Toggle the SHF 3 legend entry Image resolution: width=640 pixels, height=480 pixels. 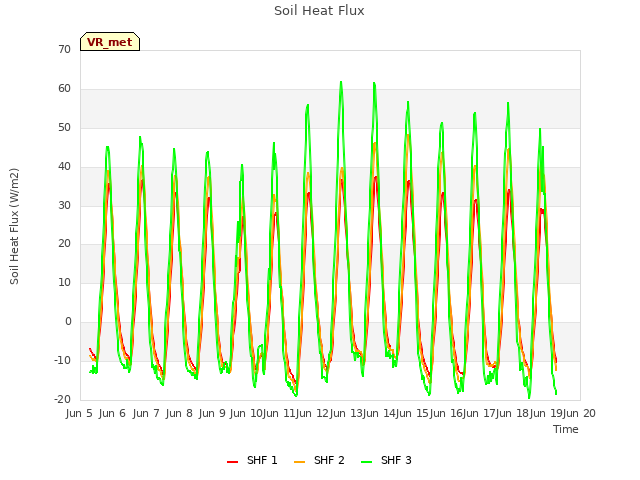(x=386, y=460)
